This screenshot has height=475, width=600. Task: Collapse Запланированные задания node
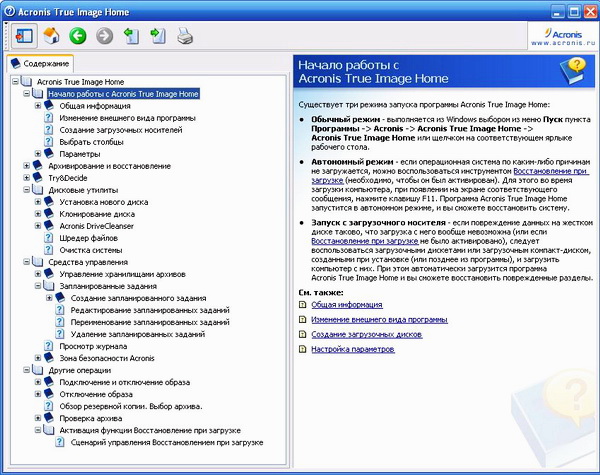38,286
